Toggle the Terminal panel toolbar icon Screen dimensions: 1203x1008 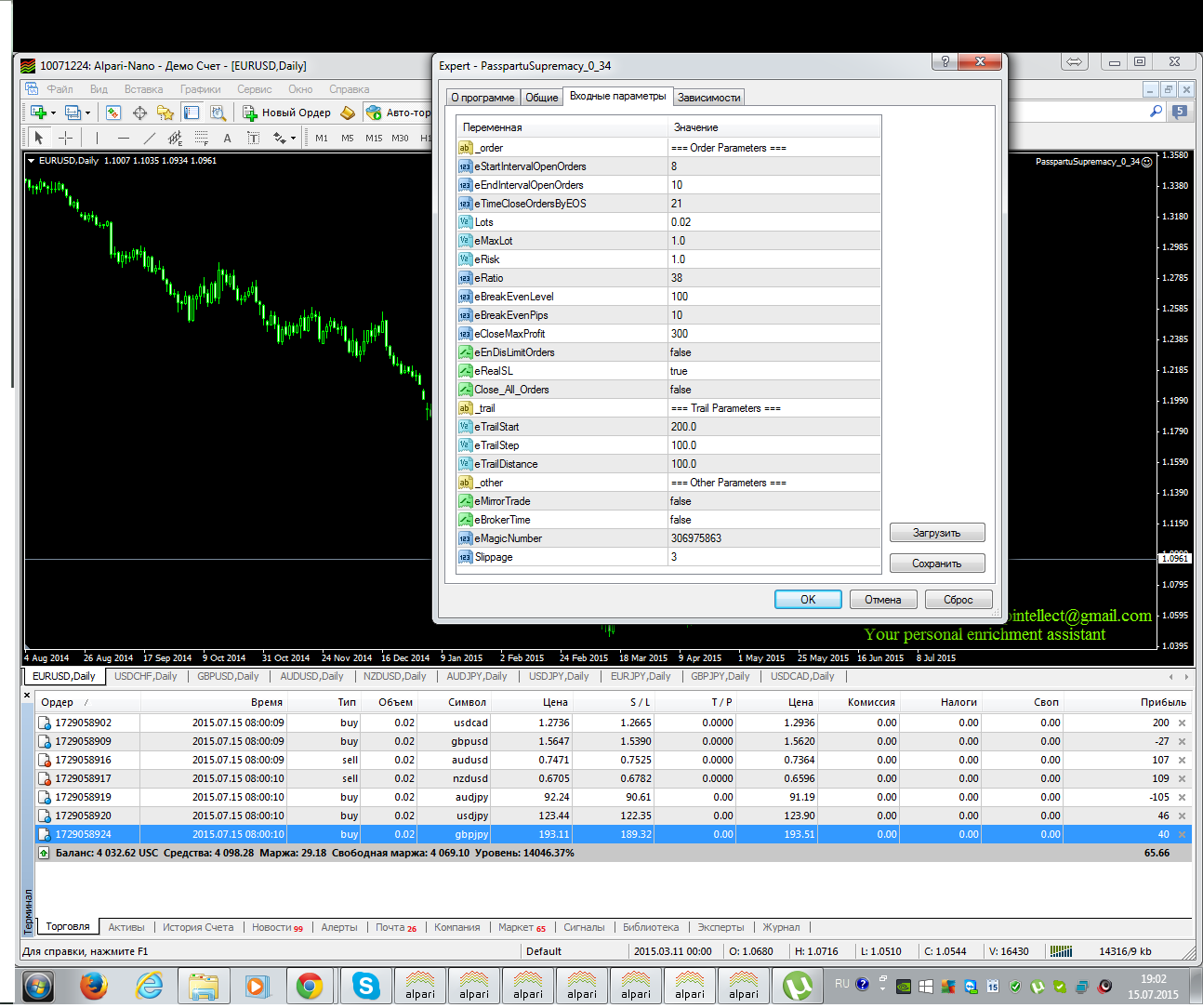coord(192,113)
